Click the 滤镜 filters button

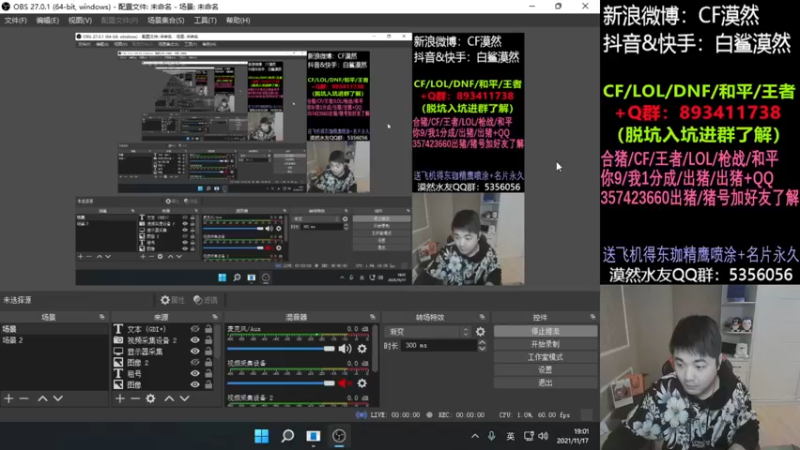(206, 300)
